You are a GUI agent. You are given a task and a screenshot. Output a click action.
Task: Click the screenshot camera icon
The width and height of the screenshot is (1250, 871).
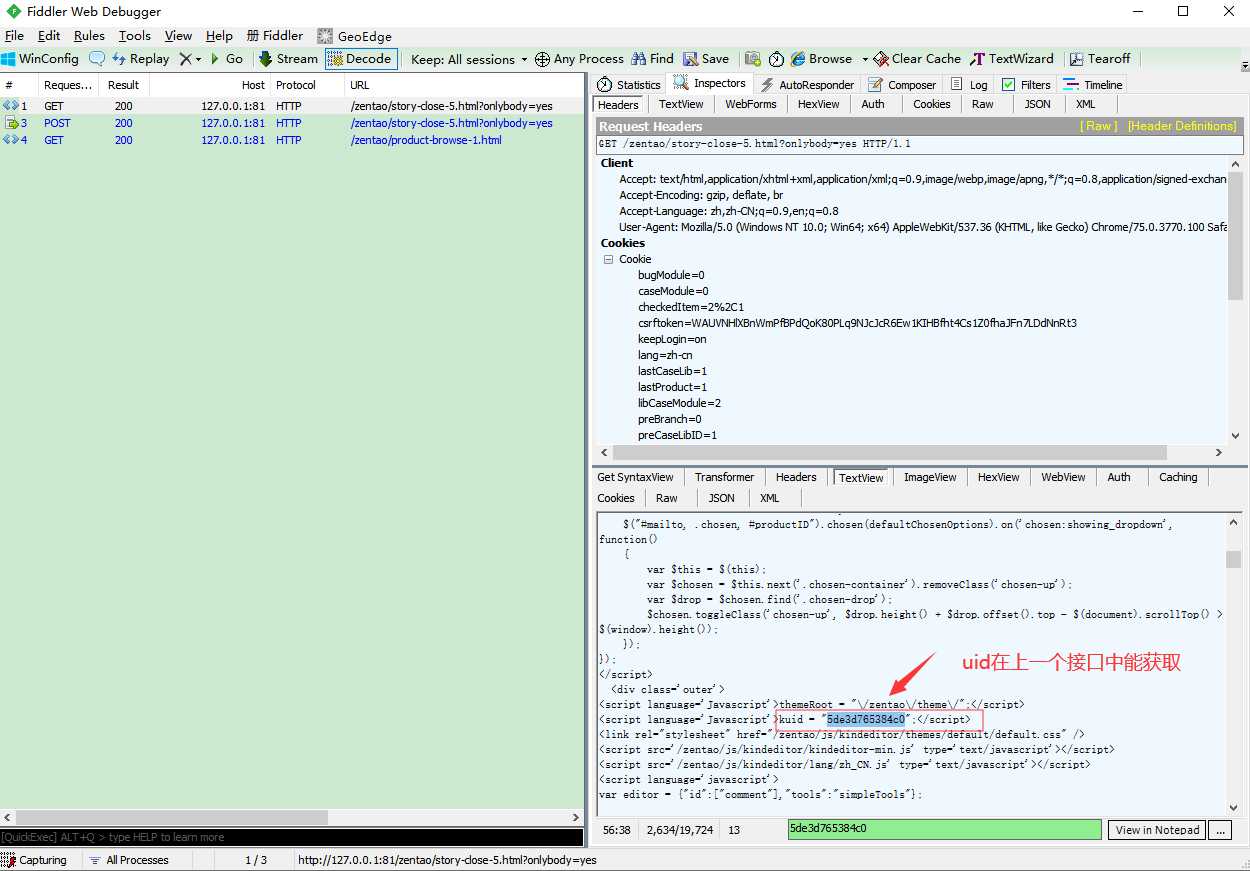753,59
